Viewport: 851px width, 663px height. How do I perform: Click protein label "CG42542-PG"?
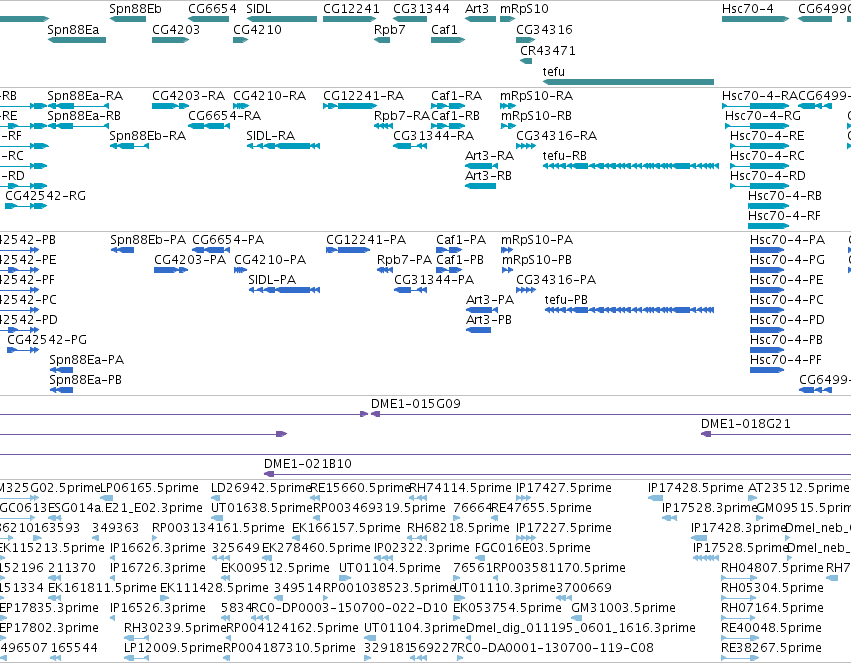pyautogui.click(x=47, y=341)
